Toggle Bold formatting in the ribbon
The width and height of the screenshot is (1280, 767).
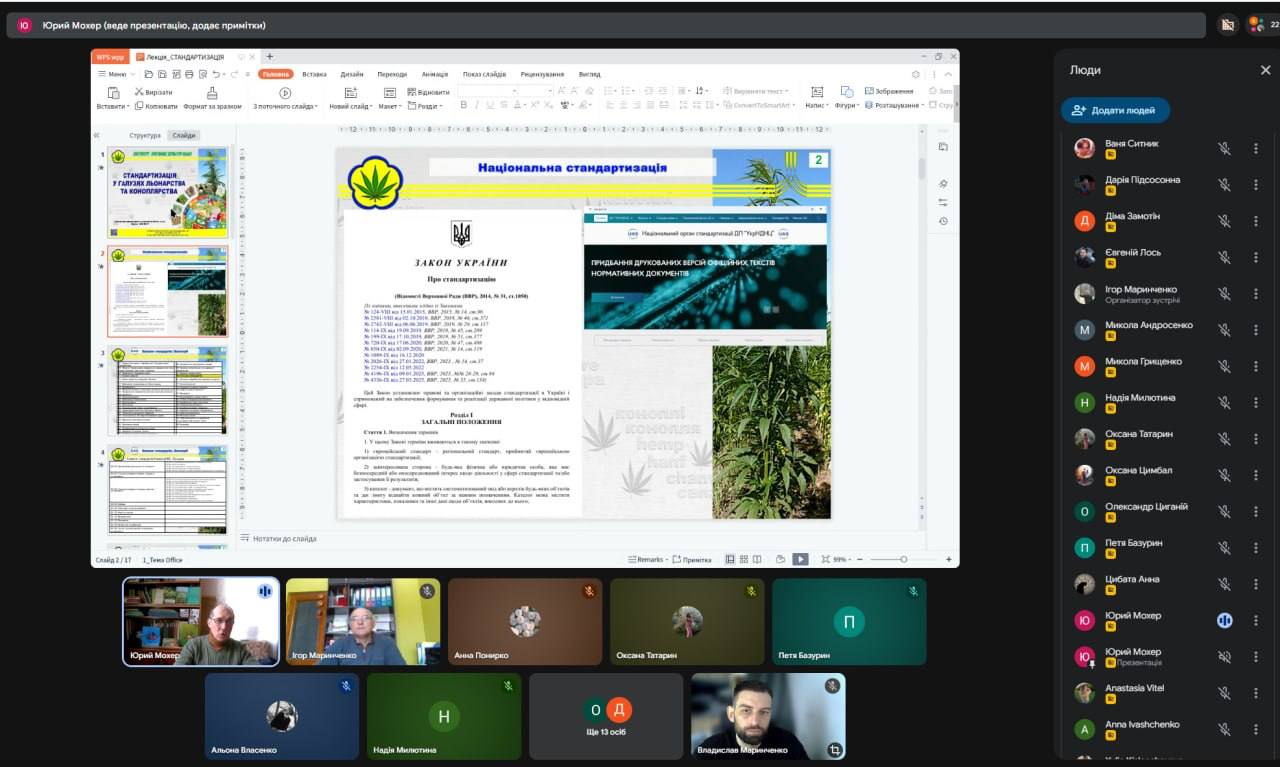(x=463, y=105)
